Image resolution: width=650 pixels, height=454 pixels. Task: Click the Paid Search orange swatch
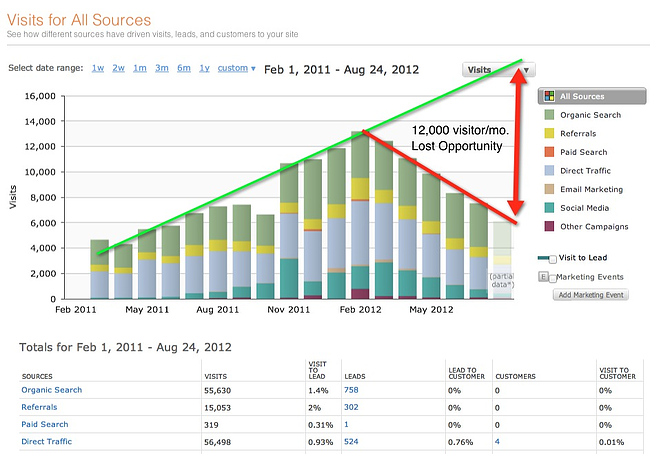[549, 152]
